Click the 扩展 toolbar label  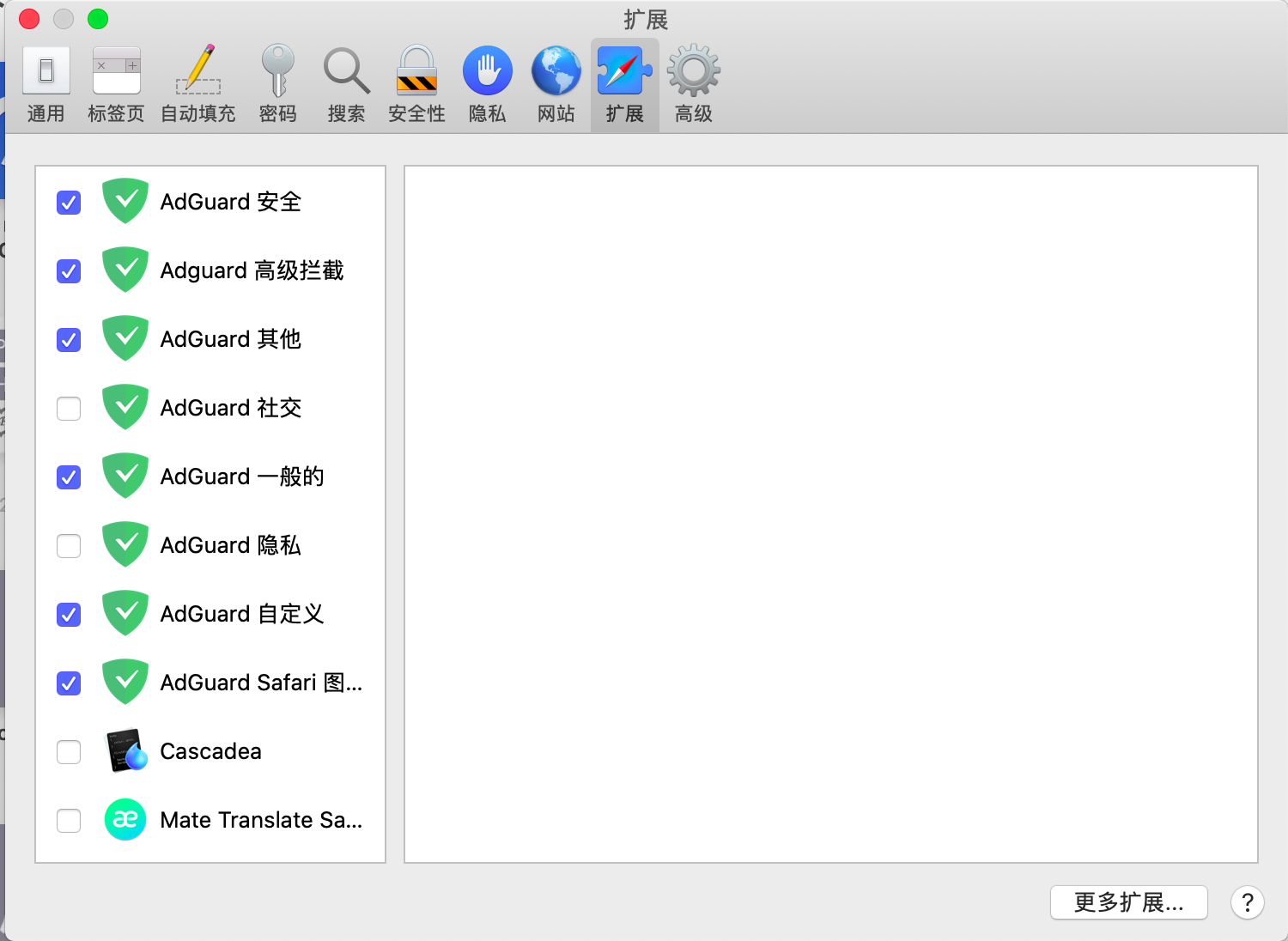(x=625, y=113)
